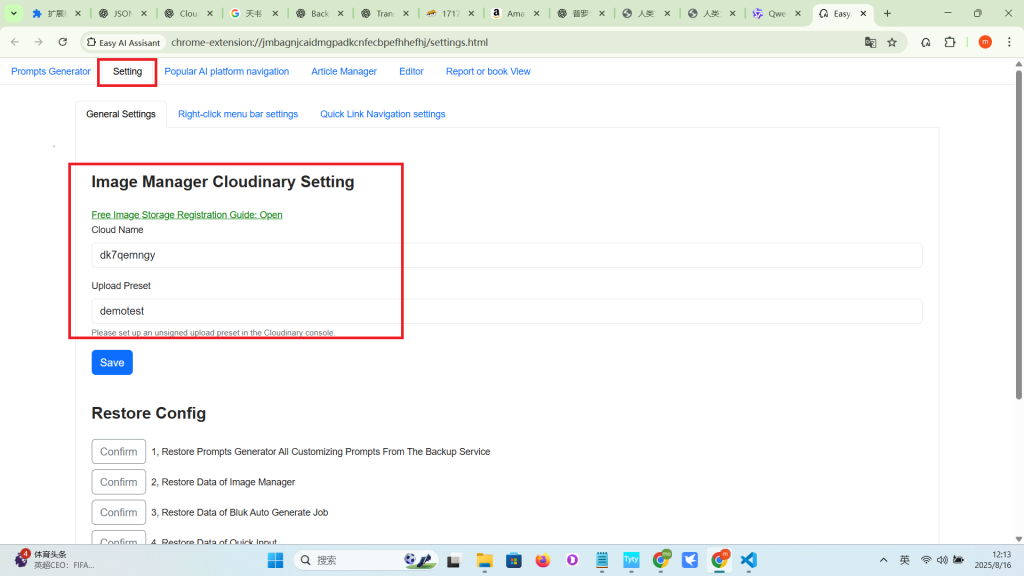The height and width of the screenshot is (576, 1024).
Task: Open the Wi-Fi network tray icon
Action: [x=926, y=560]
